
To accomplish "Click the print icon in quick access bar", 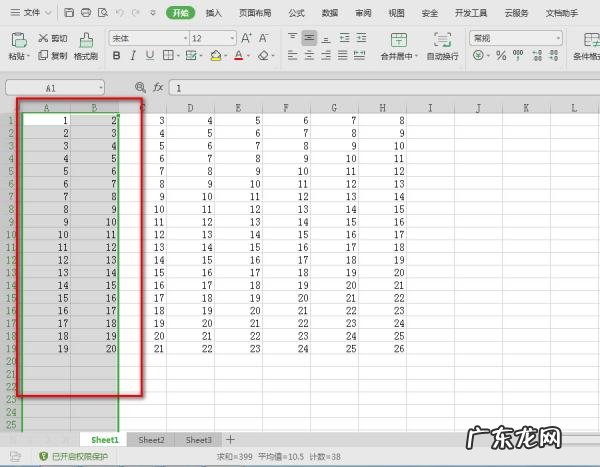I will click(86, 13).
